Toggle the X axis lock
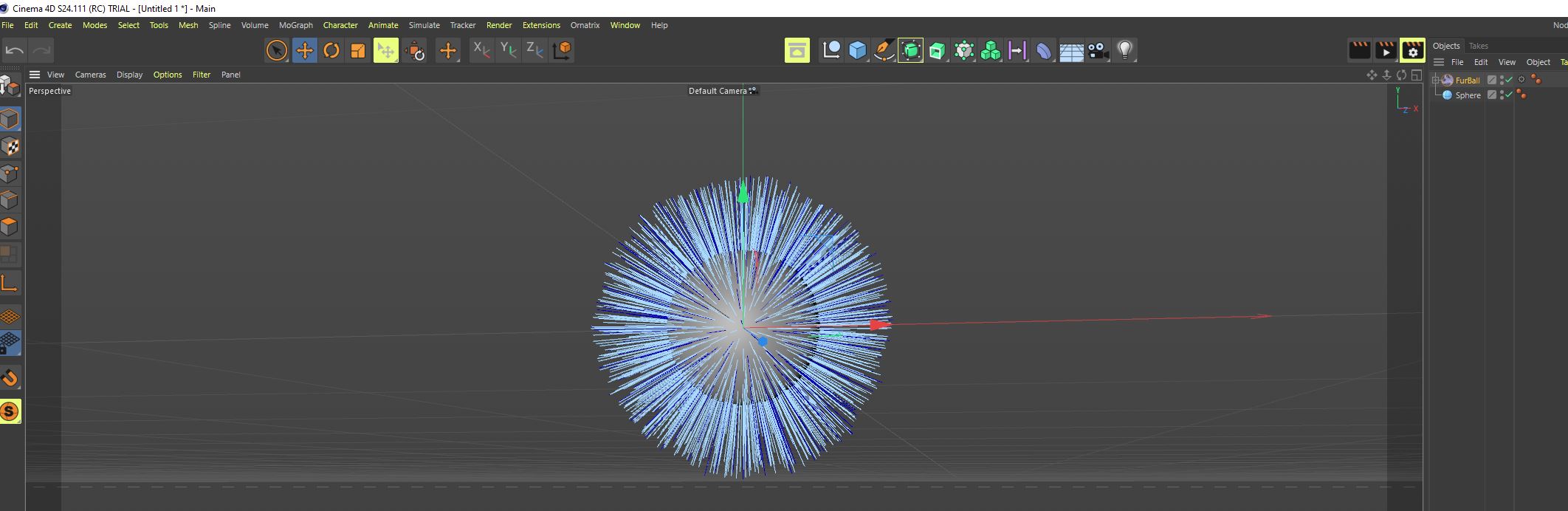 pyautogui.click(x=481, y=50)
